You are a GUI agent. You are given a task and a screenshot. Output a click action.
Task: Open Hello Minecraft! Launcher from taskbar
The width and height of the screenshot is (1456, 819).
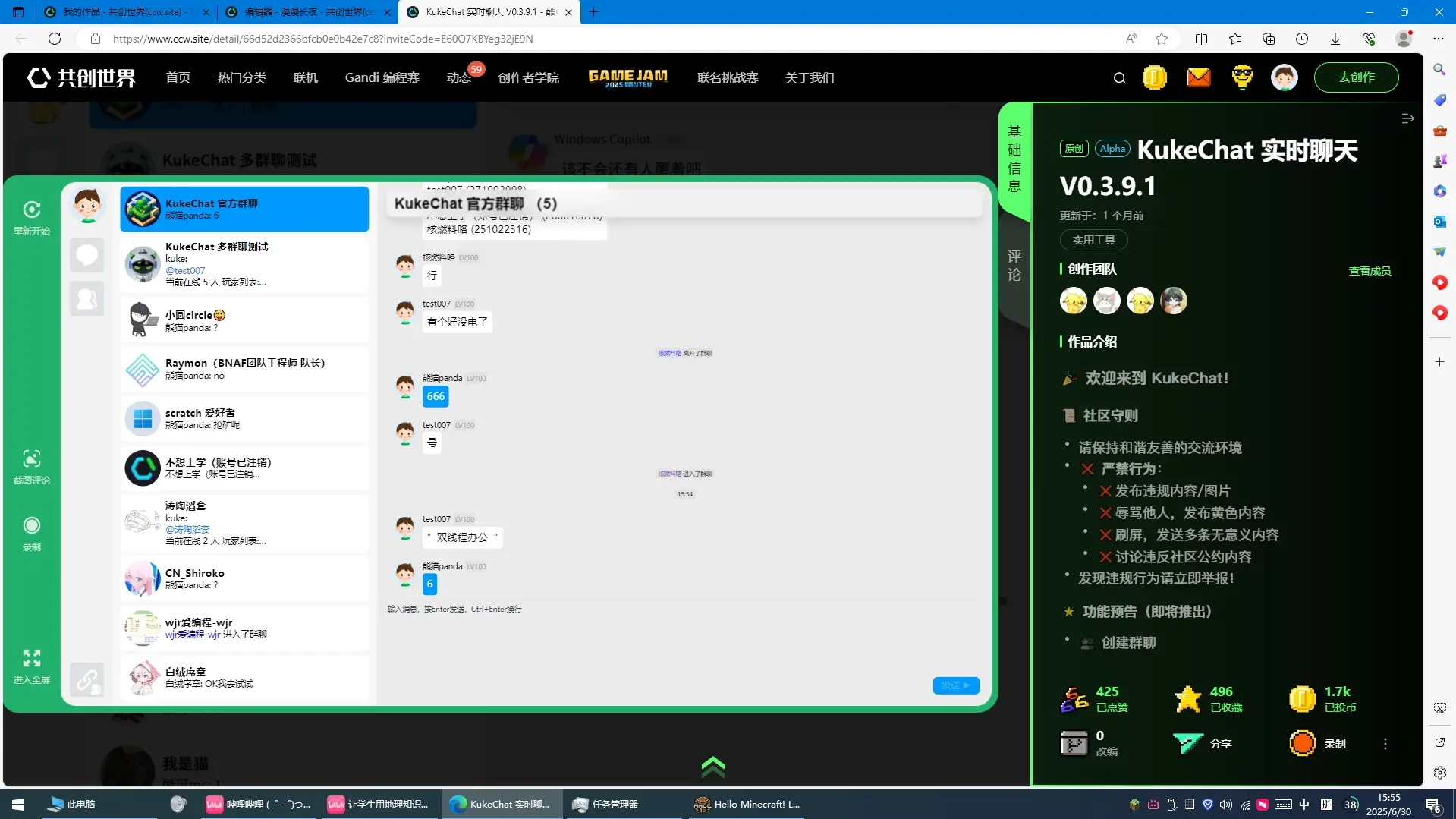click(747, 804)
